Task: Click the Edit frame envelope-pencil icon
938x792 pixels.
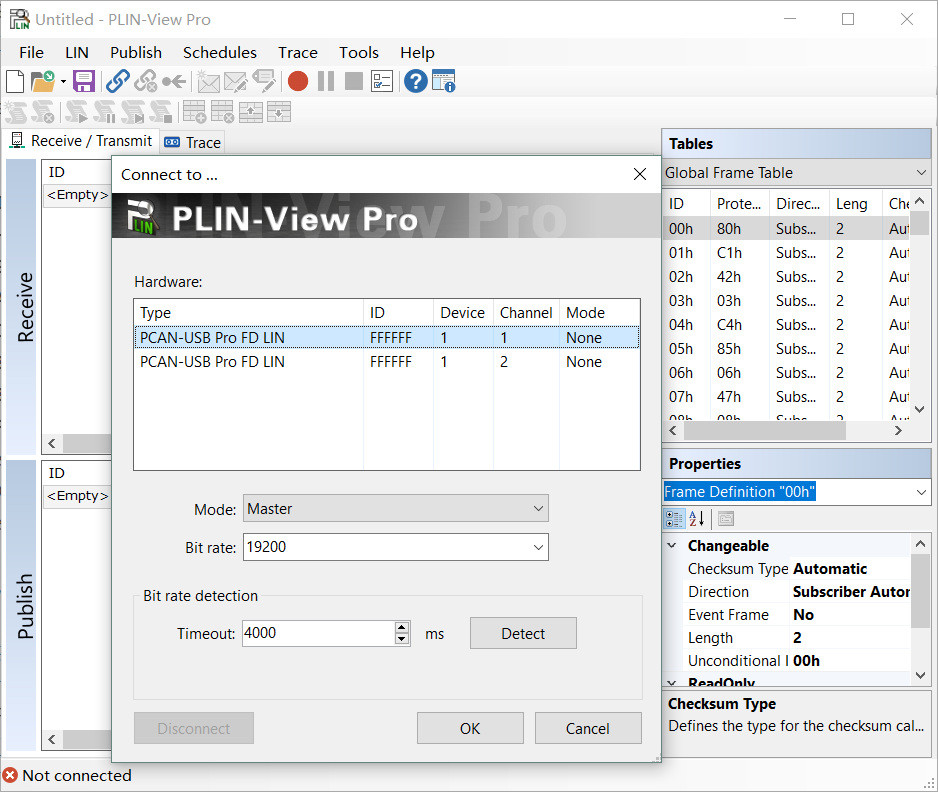Action: click(x=236, y=81)
